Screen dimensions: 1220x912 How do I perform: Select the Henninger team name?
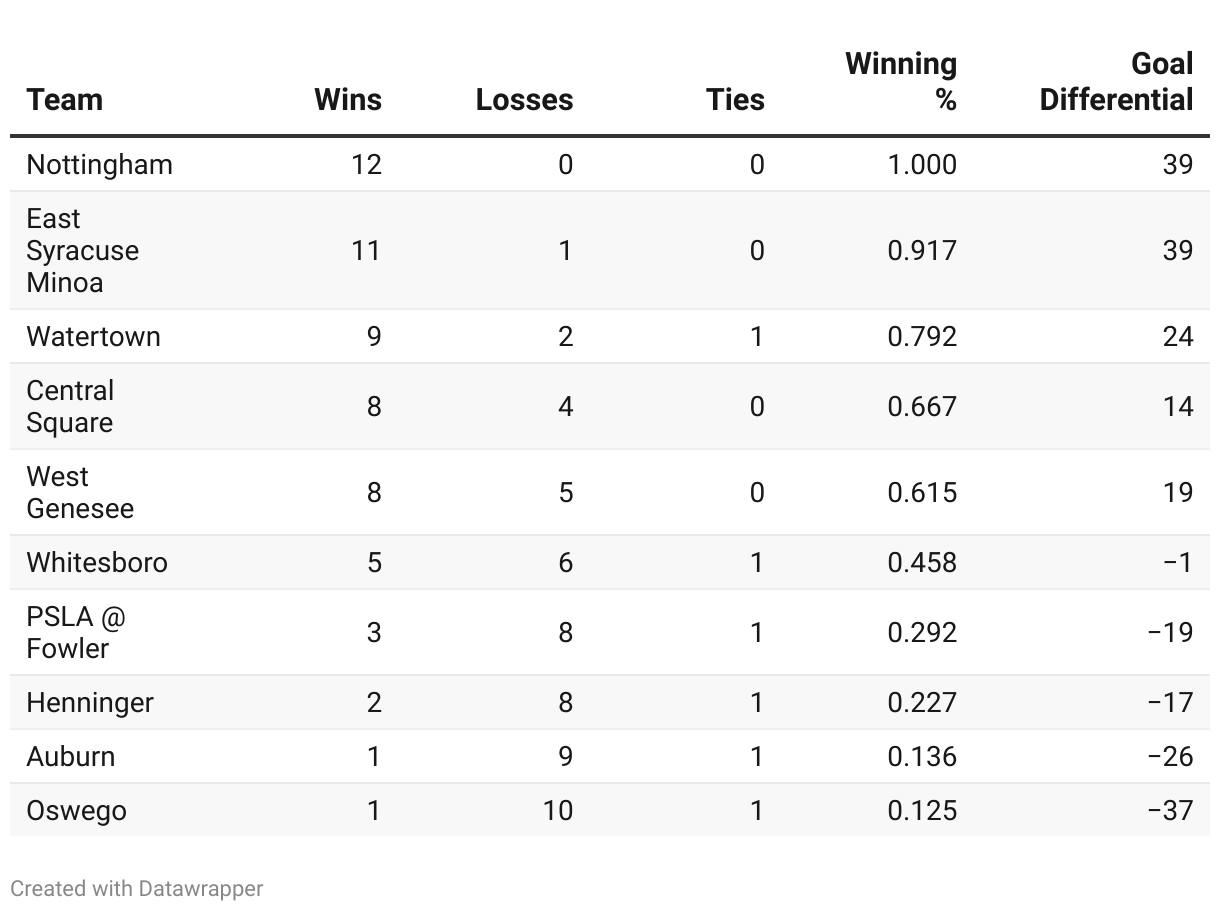(90, 702)
